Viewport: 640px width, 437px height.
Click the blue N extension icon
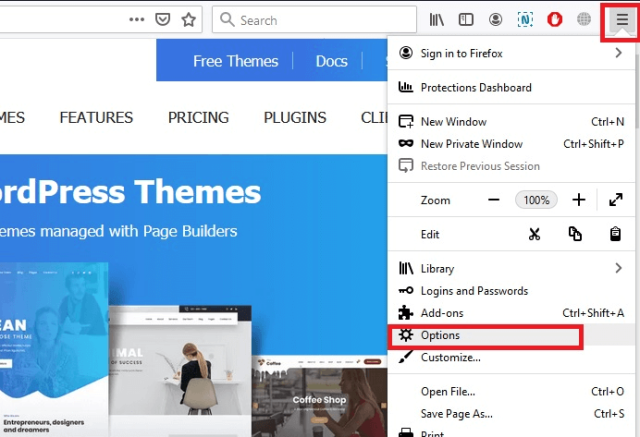click(525, 19)
